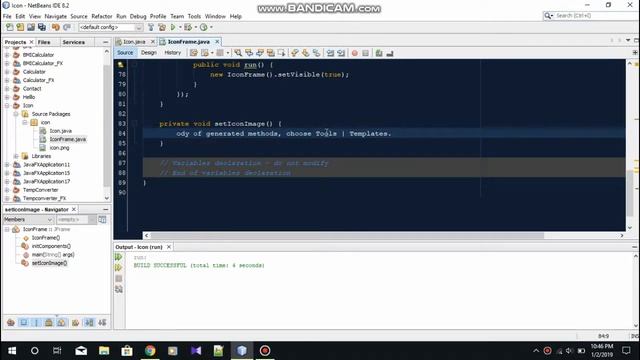Toggle Show Inherited Members in Navigator

coord(11,322)
